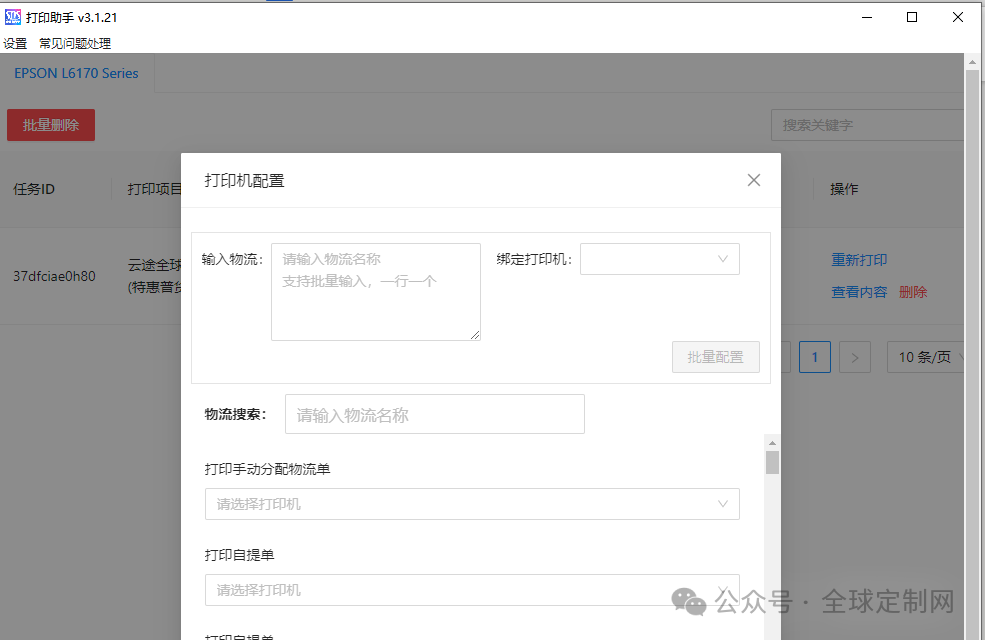Viewport: 985px width, 640px height.
Task: Click the 打印助手 application icon in title bar
Action: pyautogui.click(x=13, y=17)
